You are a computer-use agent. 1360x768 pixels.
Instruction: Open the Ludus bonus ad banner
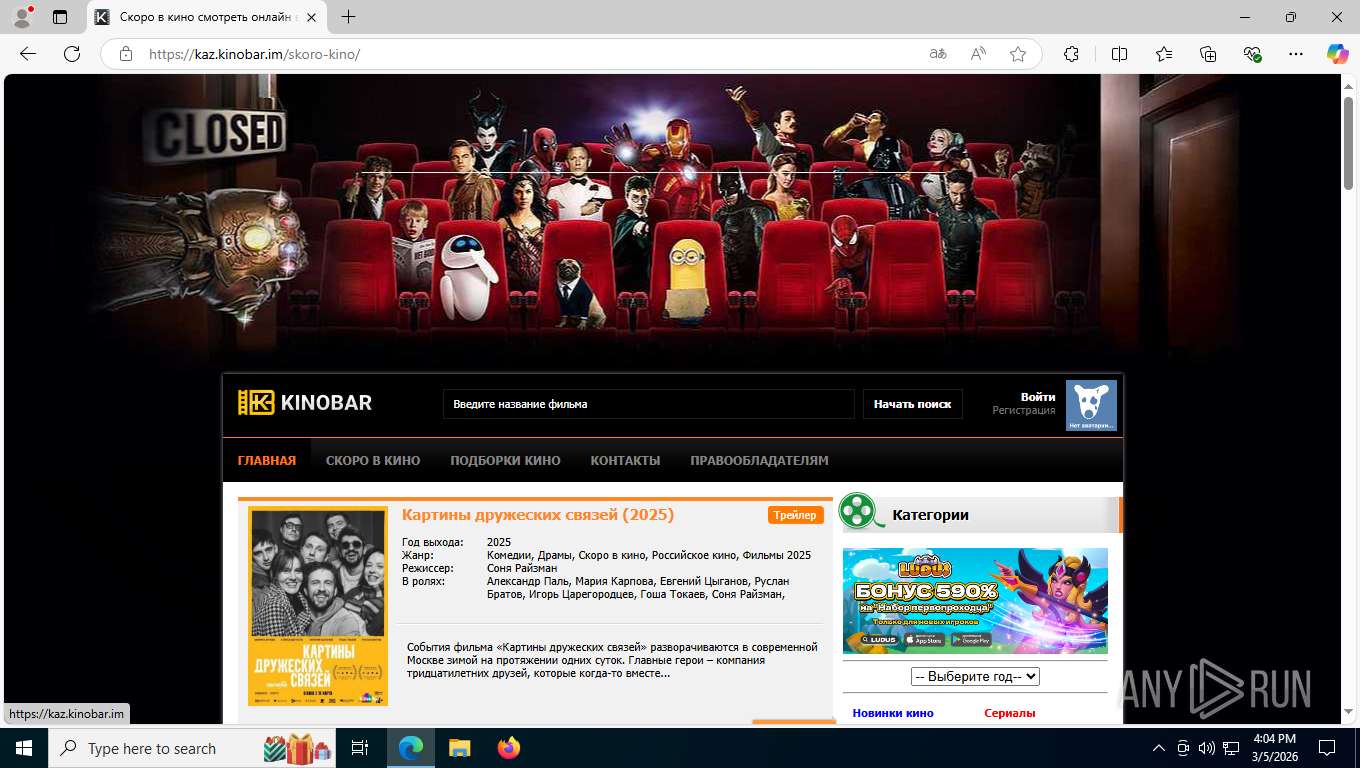coord(975,600)
